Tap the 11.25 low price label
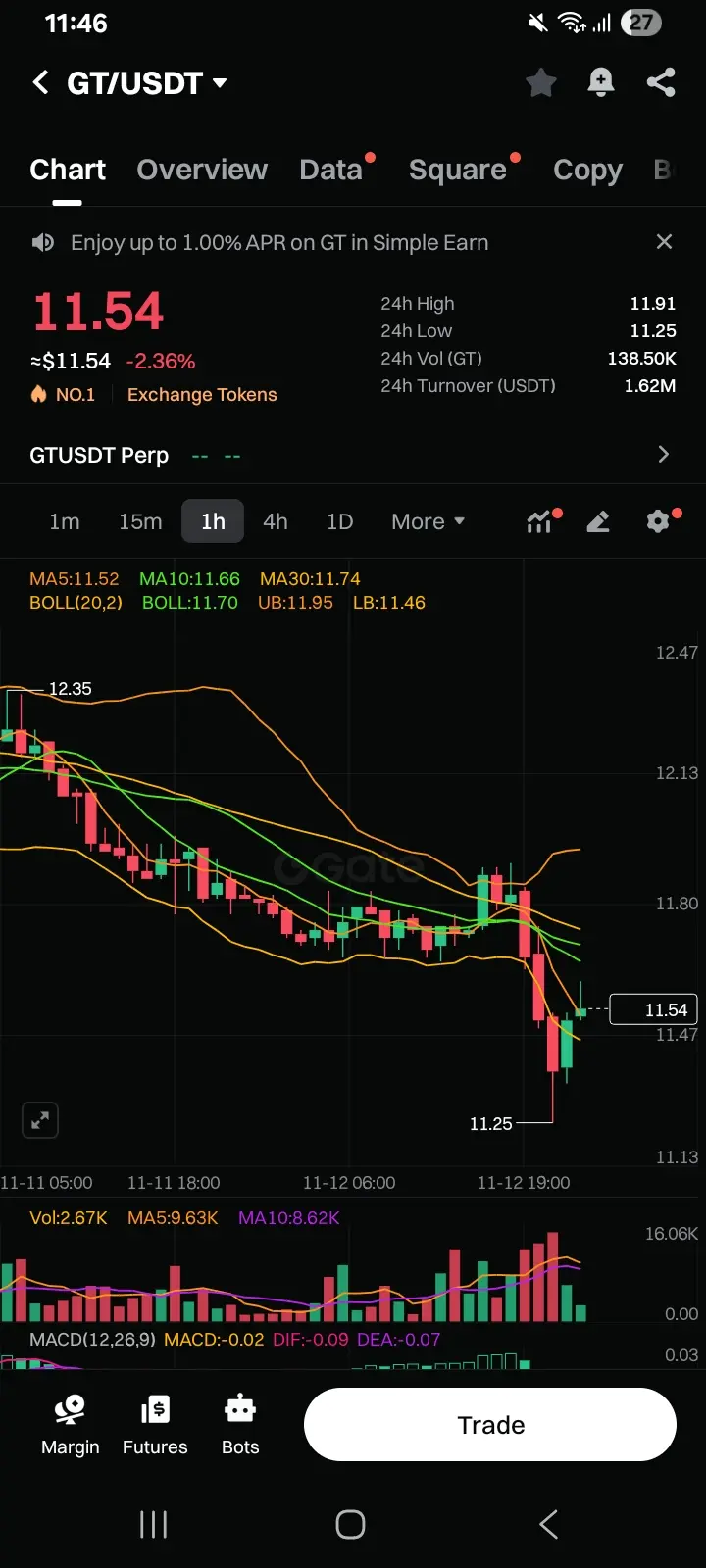 click(491, 1124)
